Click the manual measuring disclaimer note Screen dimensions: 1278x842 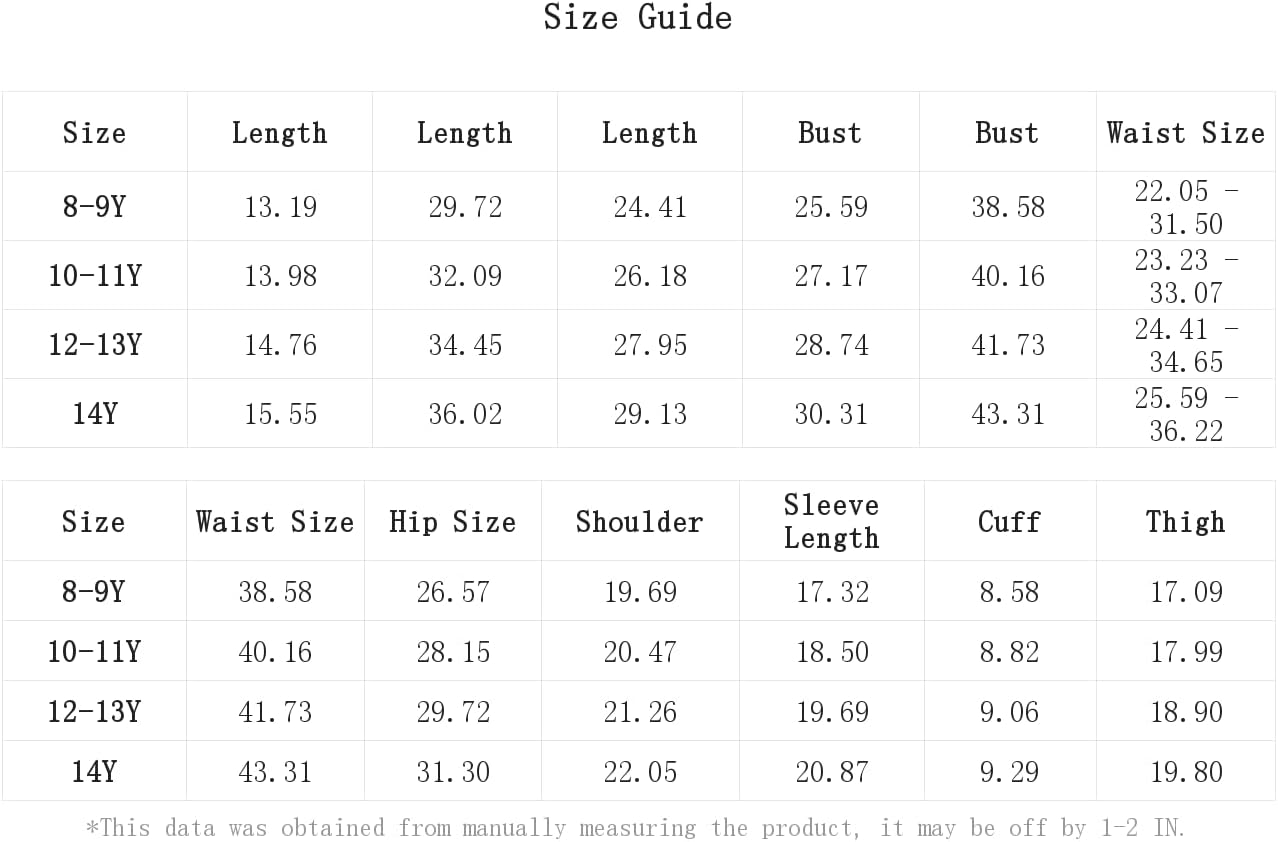pyautogui.click(x=636, y=828)
